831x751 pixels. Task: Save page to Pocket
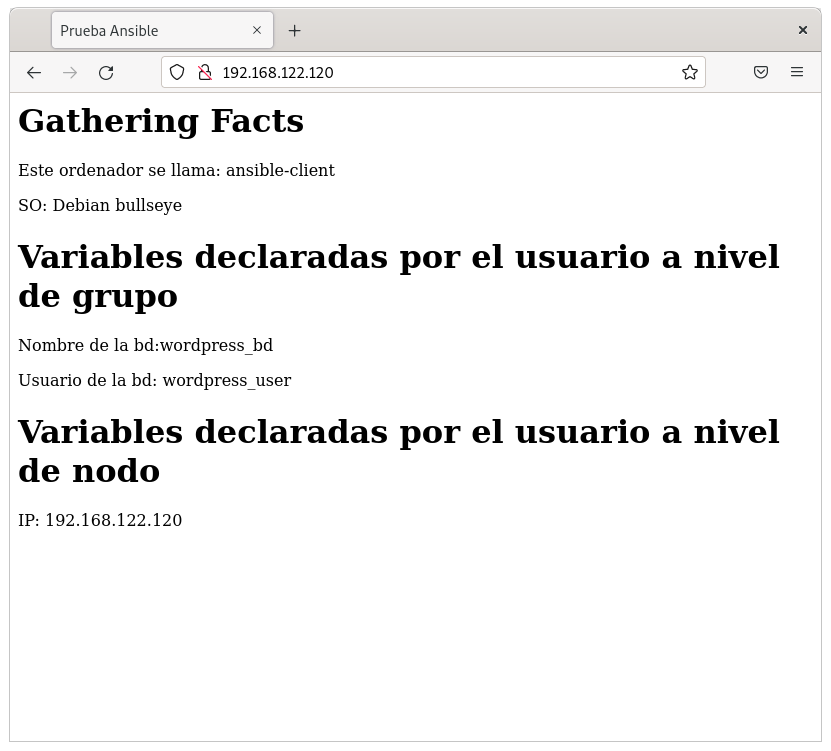tap(761, 72)
